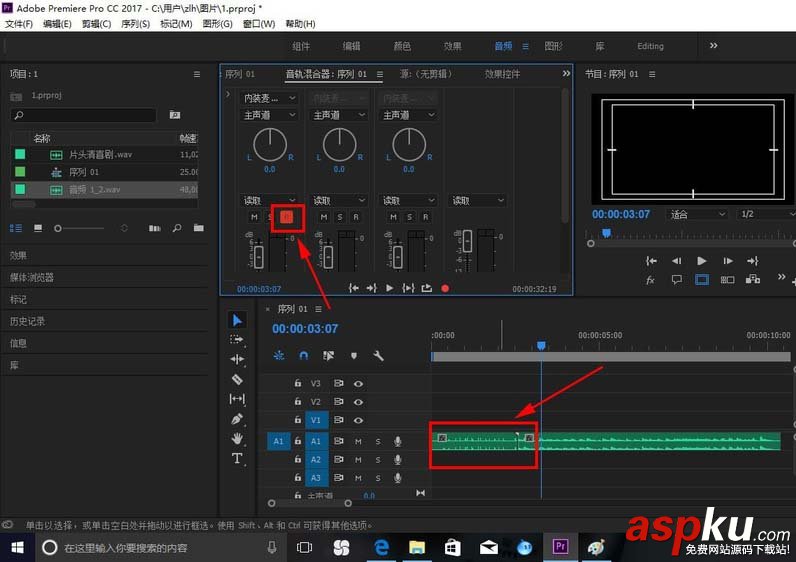Switch project panel to list view
Viewport: 796px width, 562px height.
16,228
